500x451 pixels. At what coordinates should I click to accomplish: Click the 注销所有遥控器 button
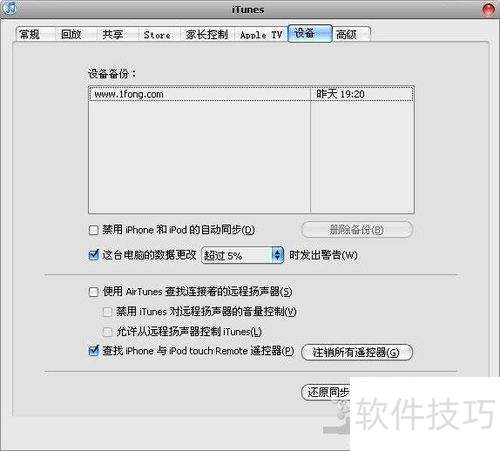click(x=357, y=352)
